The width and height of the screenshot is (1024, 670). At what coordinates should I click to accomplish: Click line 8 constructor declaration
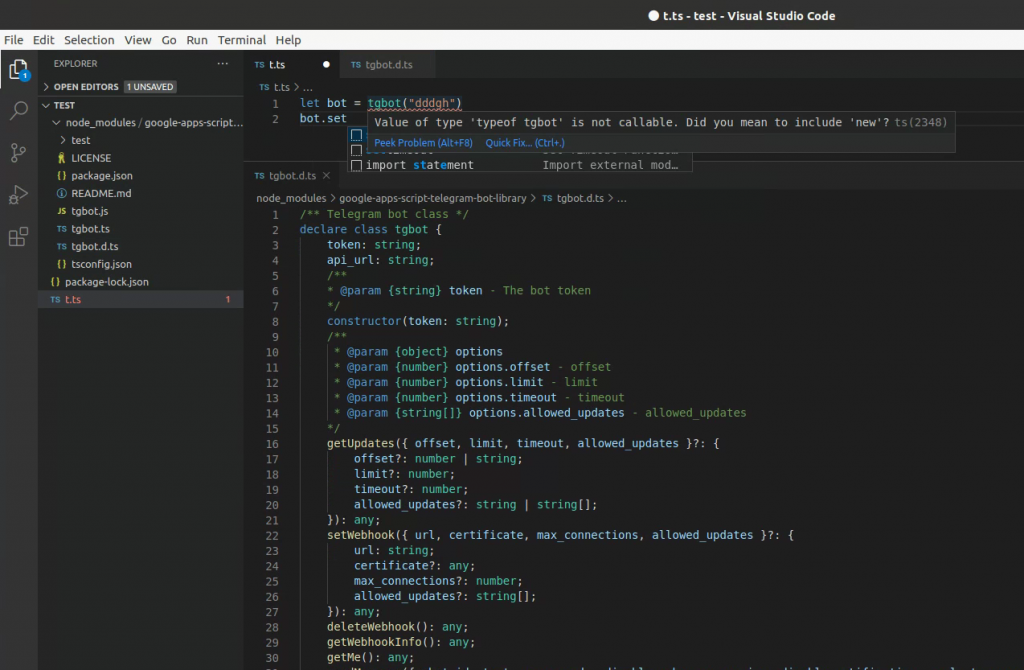tap(417, 321)
